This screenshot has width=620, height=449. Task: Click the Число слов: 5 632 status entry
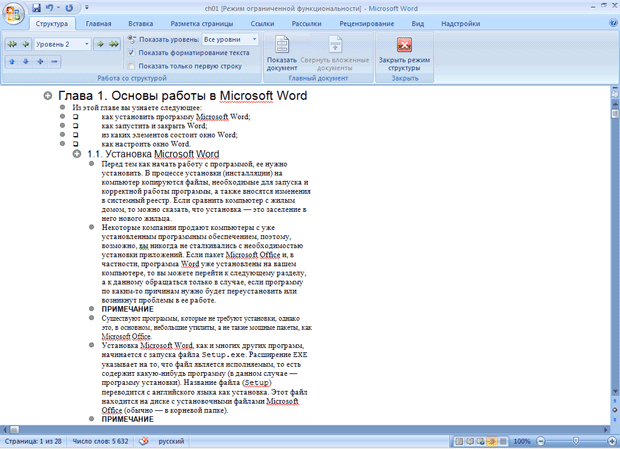pyautogui.click(x=100, y=441)
